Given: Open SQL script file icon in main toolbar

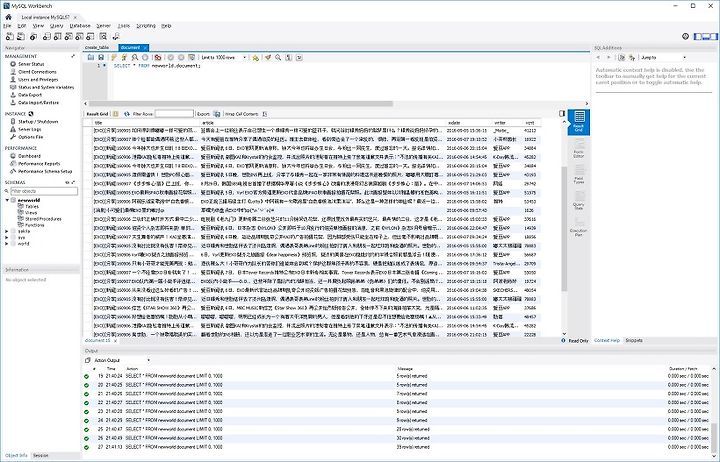Looking at the screenshot, I should click(21, 36).
